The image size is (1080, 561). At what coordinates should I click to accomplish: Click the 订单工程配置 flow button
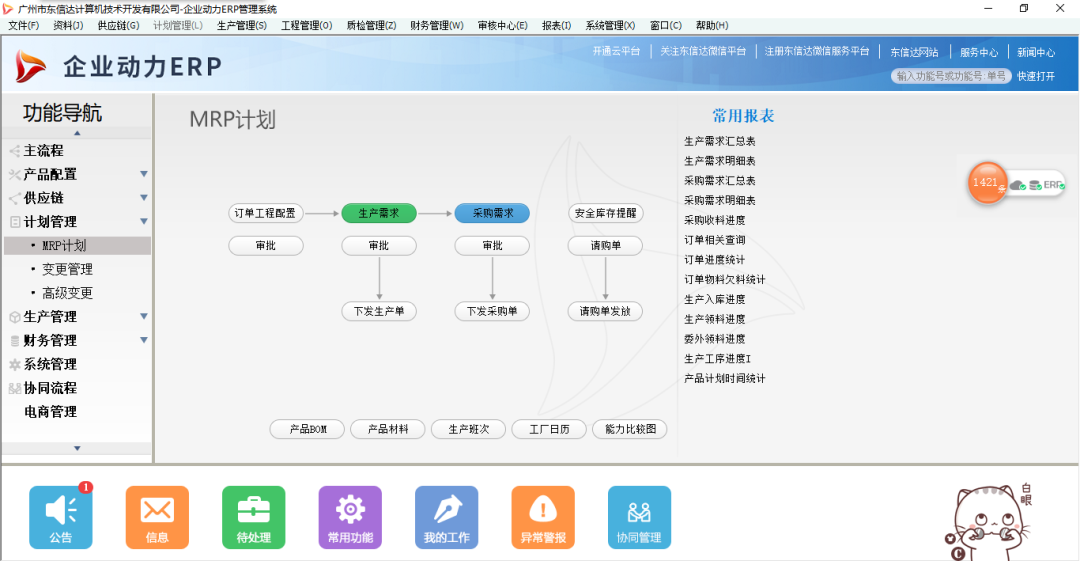(265, 214)
